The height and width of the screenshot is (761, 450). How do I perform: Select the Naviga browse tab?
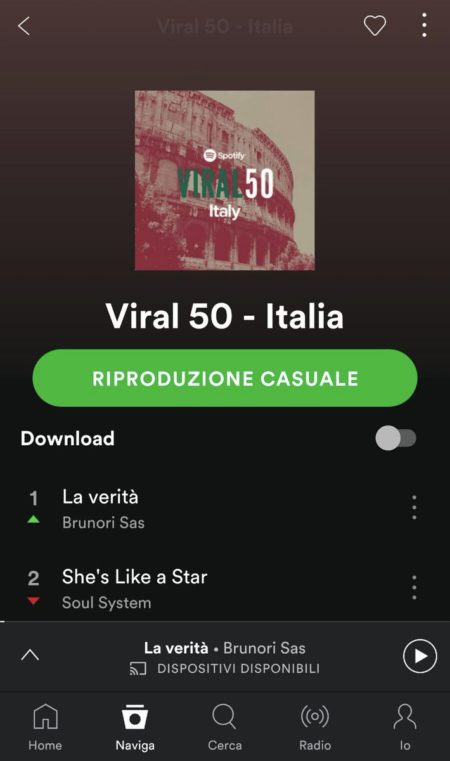(x=135, y=727)
